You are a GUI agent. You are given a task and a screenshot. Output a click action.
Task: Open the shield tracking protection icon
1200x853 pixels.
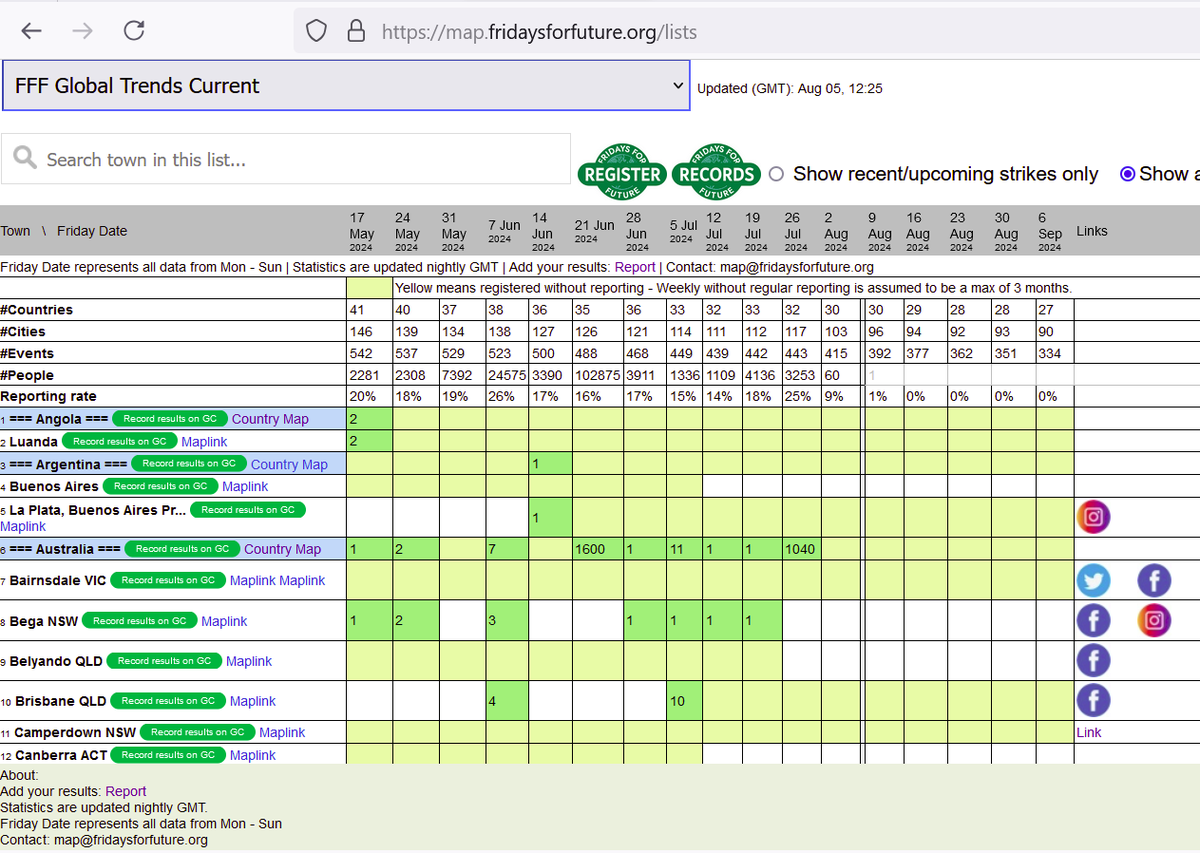(x=316, y=32)
